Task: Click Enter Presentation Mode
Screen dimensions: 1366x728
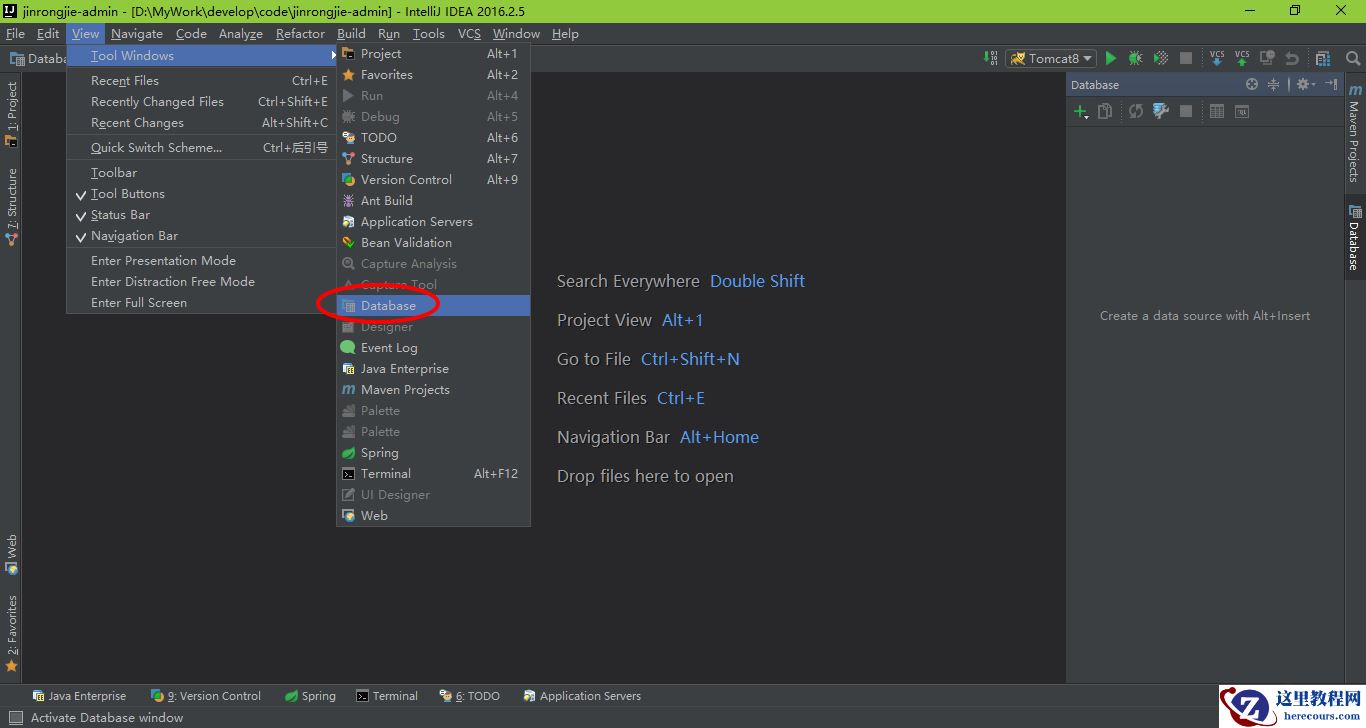Action: point(163,261)
